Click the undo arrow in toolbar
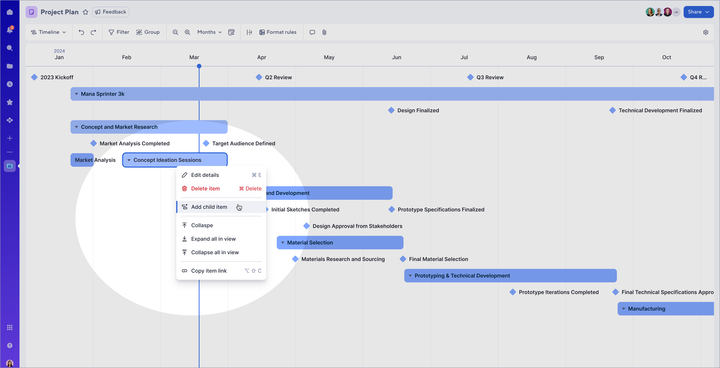Screen dimensions: 720x368 tap(81, 32)
